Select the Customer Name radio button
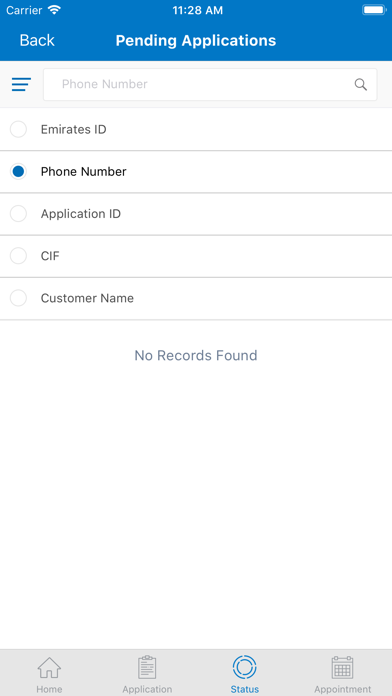The image size is (392, 696). [x=18, y=298]
